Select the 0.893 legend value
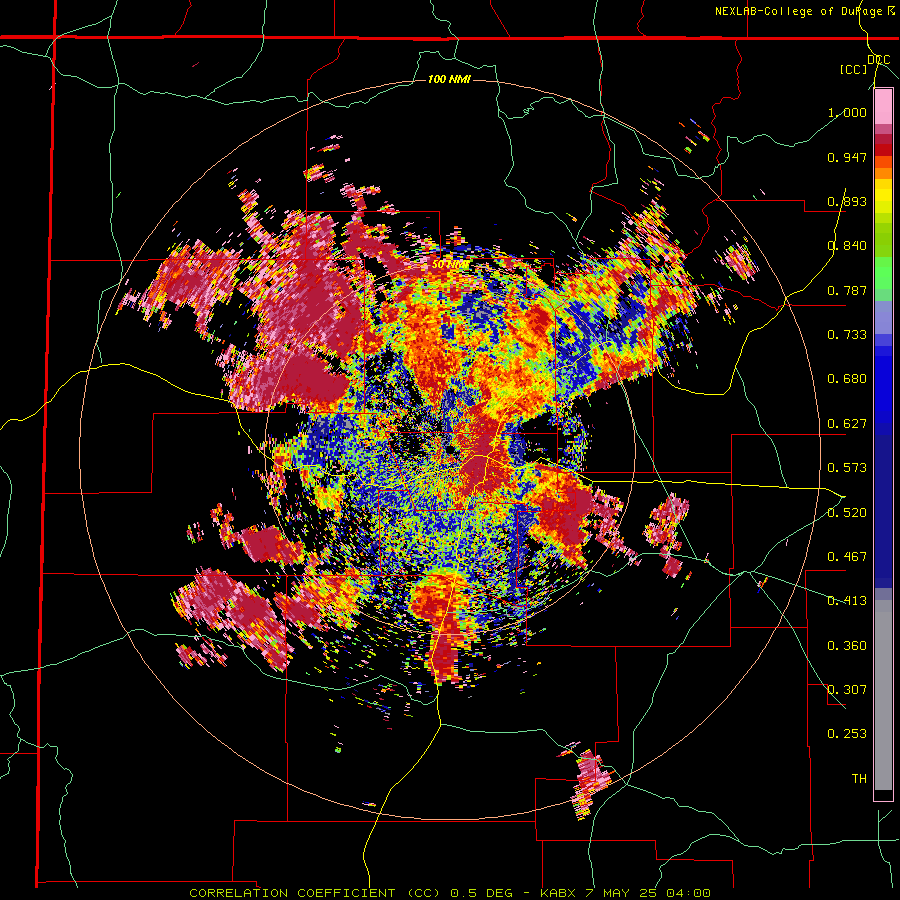This screenshot has height=900, width=900. (847, 201)
